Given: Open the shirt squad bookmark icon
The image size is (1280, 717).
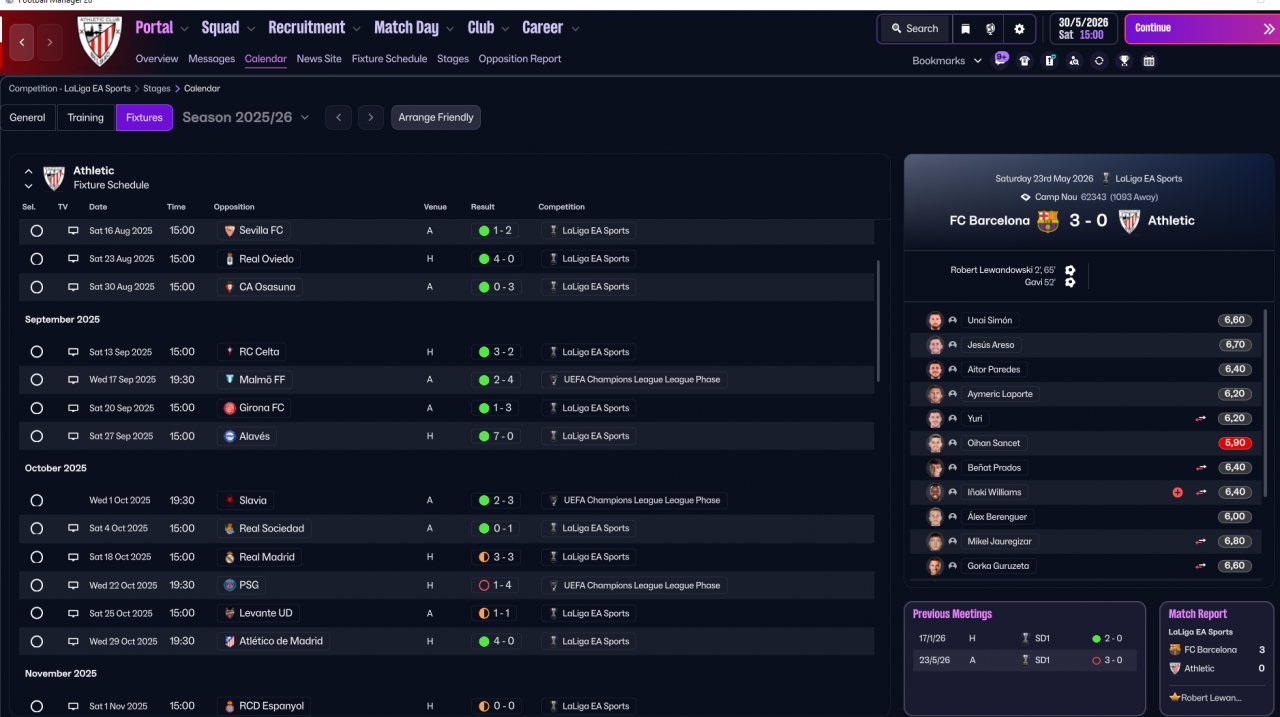Looking at the screenshot, I should tap(1024, 61).
